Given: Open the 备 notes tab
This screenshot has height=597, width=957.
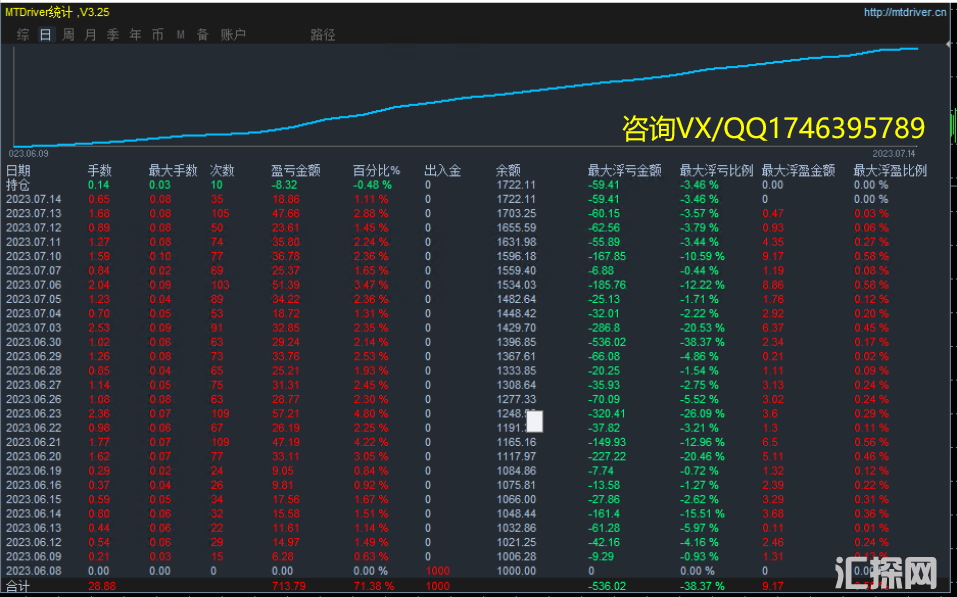Looking at the screenshot, I should [x=202, y=35].
